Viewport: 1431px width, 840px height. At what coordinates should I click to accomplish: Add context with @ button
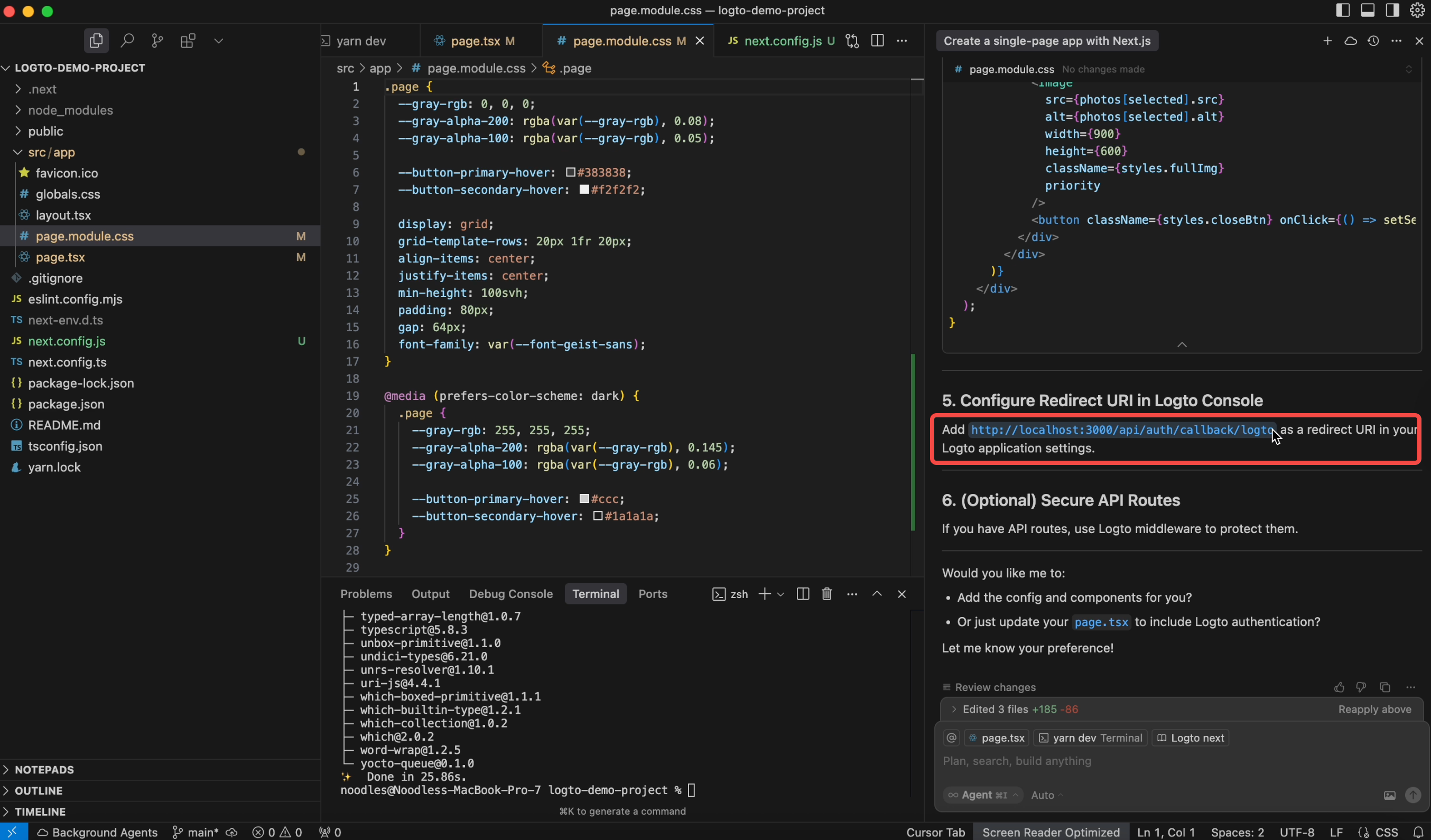(x=952, y=738)
